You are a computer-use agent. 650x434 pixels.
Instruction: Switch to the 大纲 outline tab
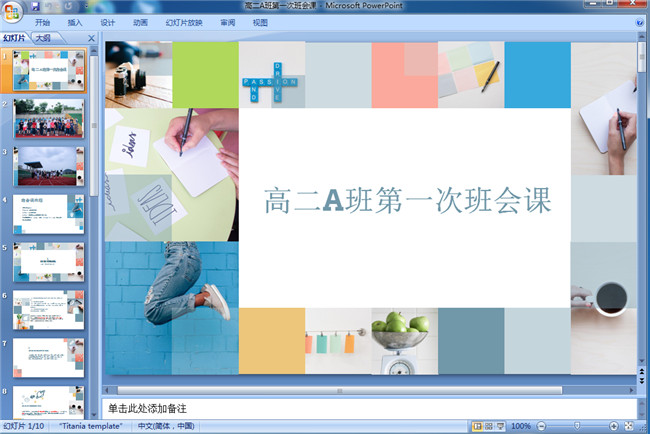[x=43, y=39]
